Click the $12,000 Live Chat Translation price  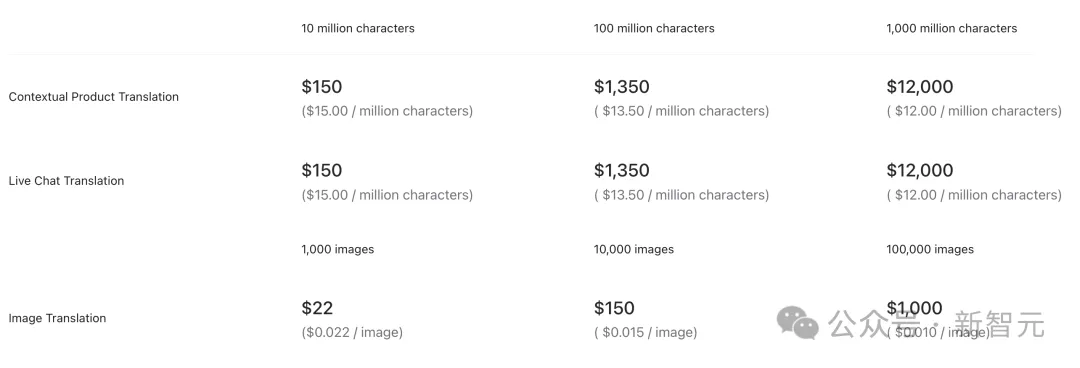click(920, 170)
